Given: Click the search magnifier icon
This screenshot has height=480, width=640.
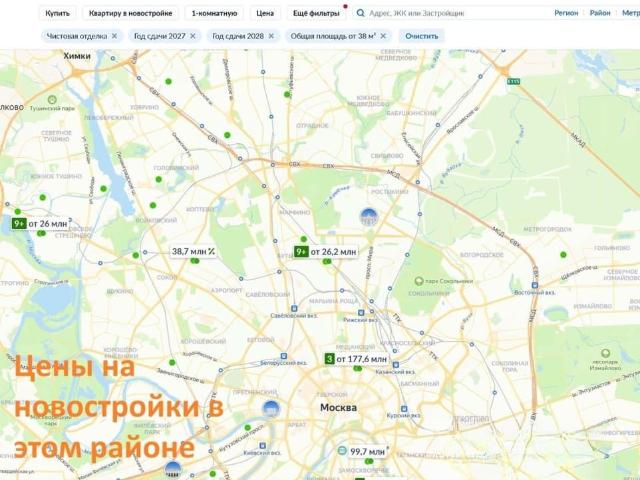Looking at the screenshot, I should tap(360, 13).
